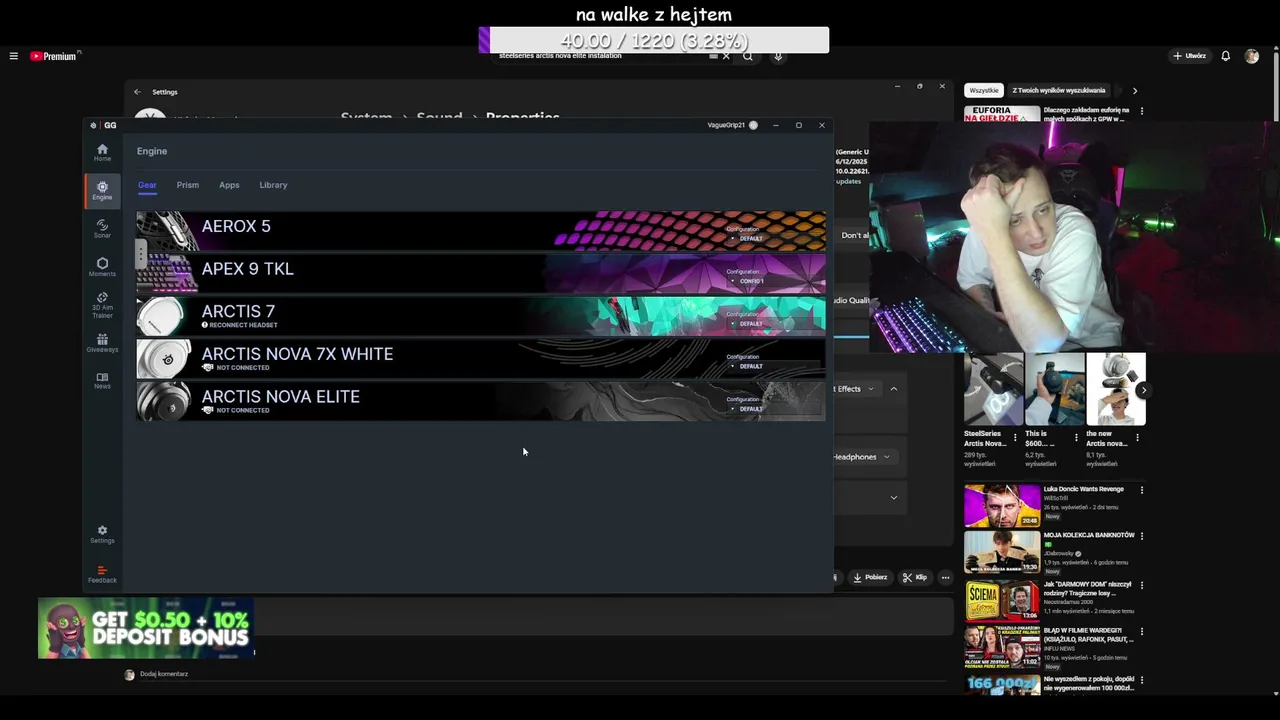Click the Klip button
This screenshot has height=720, width=1280.
coord(915,577)
